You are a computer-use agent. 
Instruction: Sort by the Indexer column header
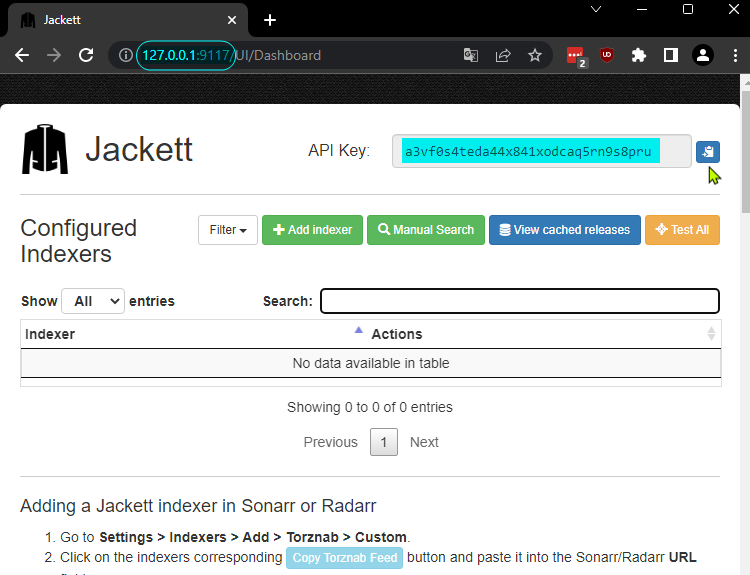[194, 334]
